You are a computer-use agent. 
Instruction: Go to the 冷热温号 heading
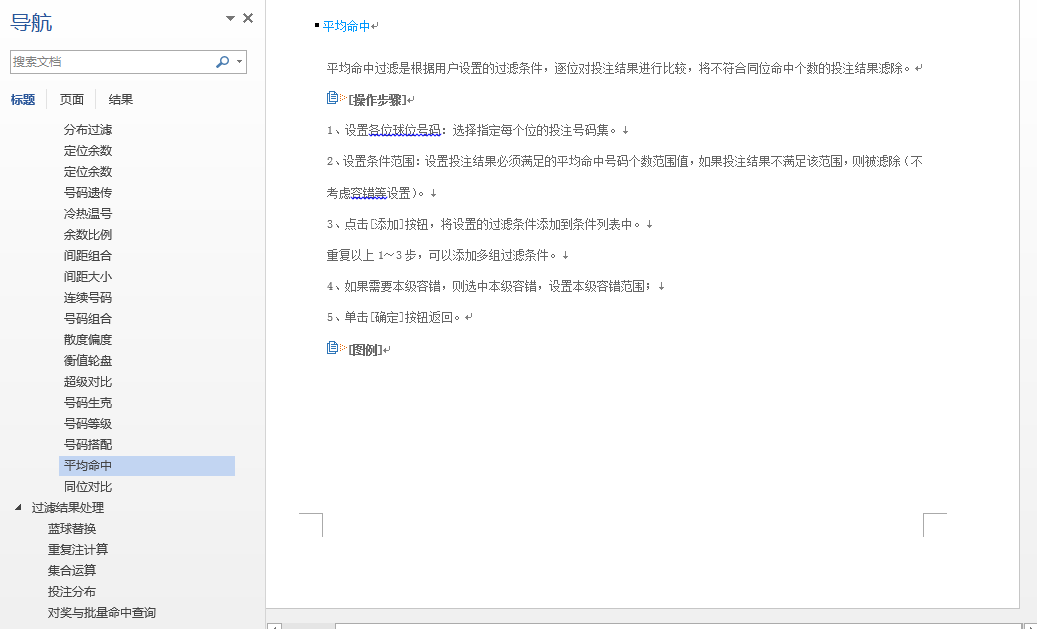pos(88,214)
